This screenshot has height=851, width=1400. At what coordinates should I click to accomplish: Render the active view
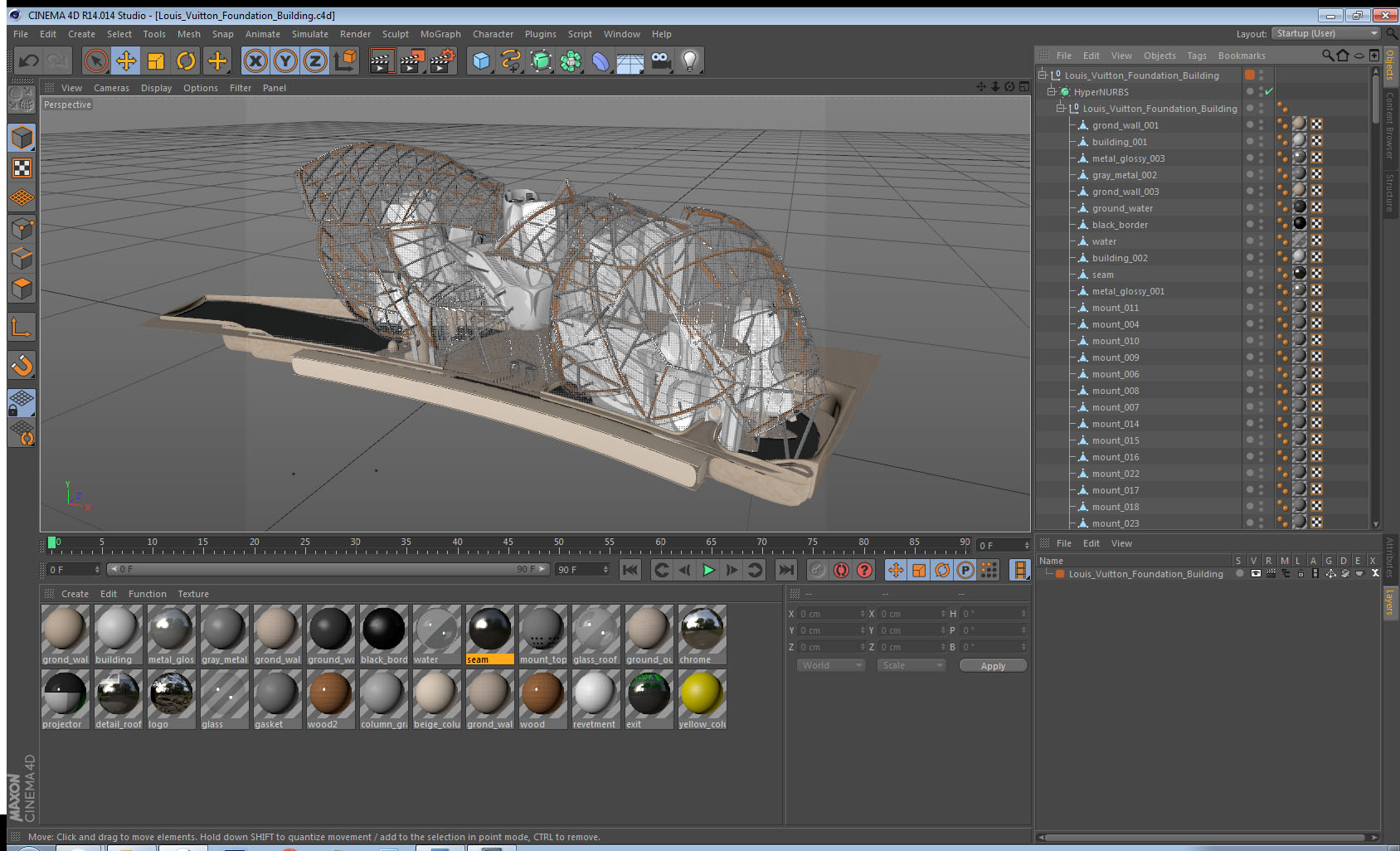click(382, 61)
